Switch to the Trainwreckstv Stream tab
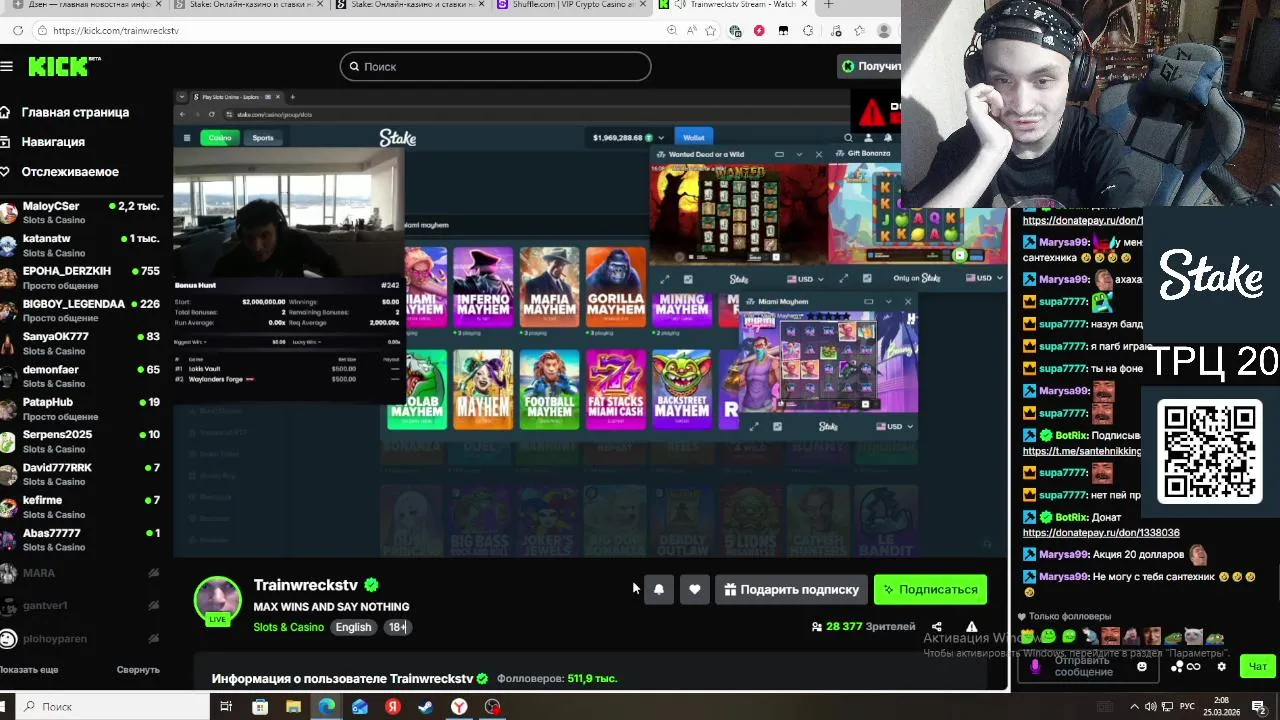This screenshot has width=1280, height=720. [735, 5]
